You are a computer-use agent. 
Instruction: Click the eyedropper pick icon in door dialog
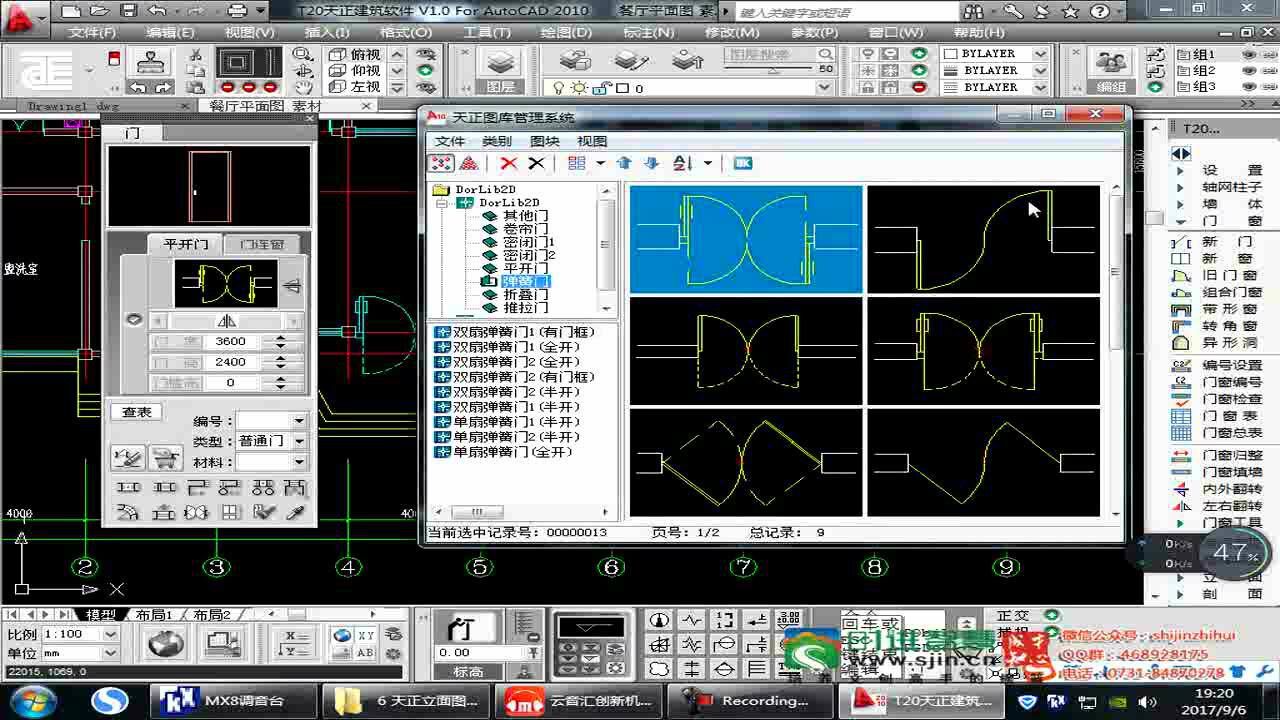point(295,512)
